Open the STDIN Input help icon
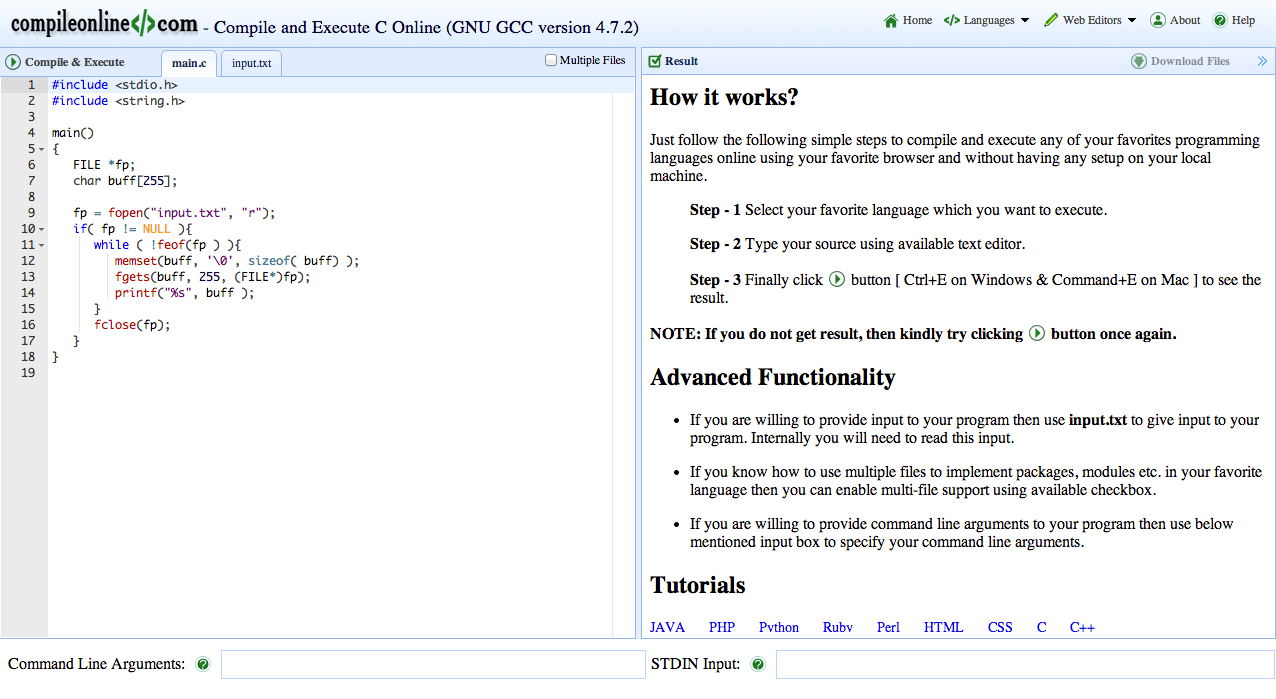 (758, 664)
